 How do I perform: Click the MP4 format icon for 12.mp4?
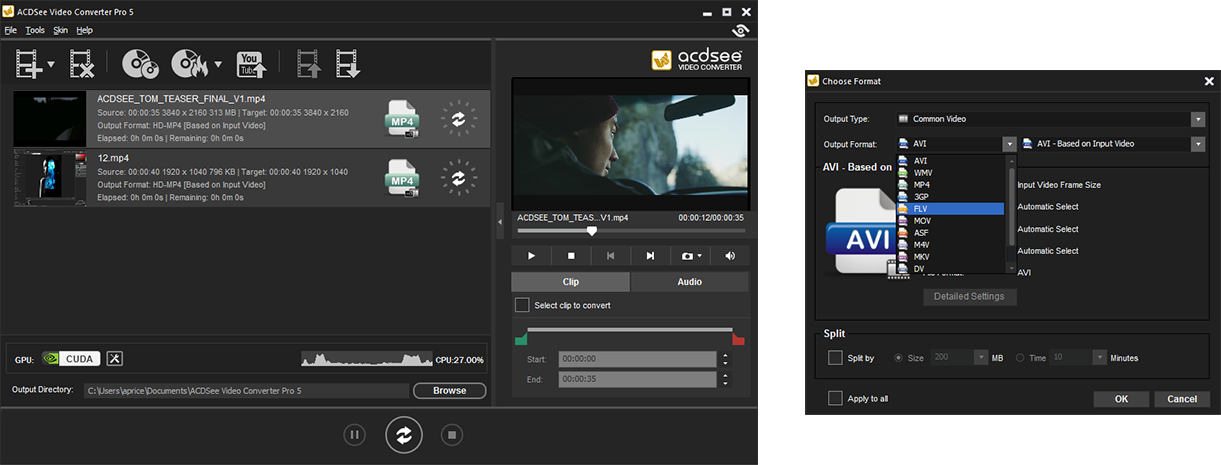click(x=402, y=179)
